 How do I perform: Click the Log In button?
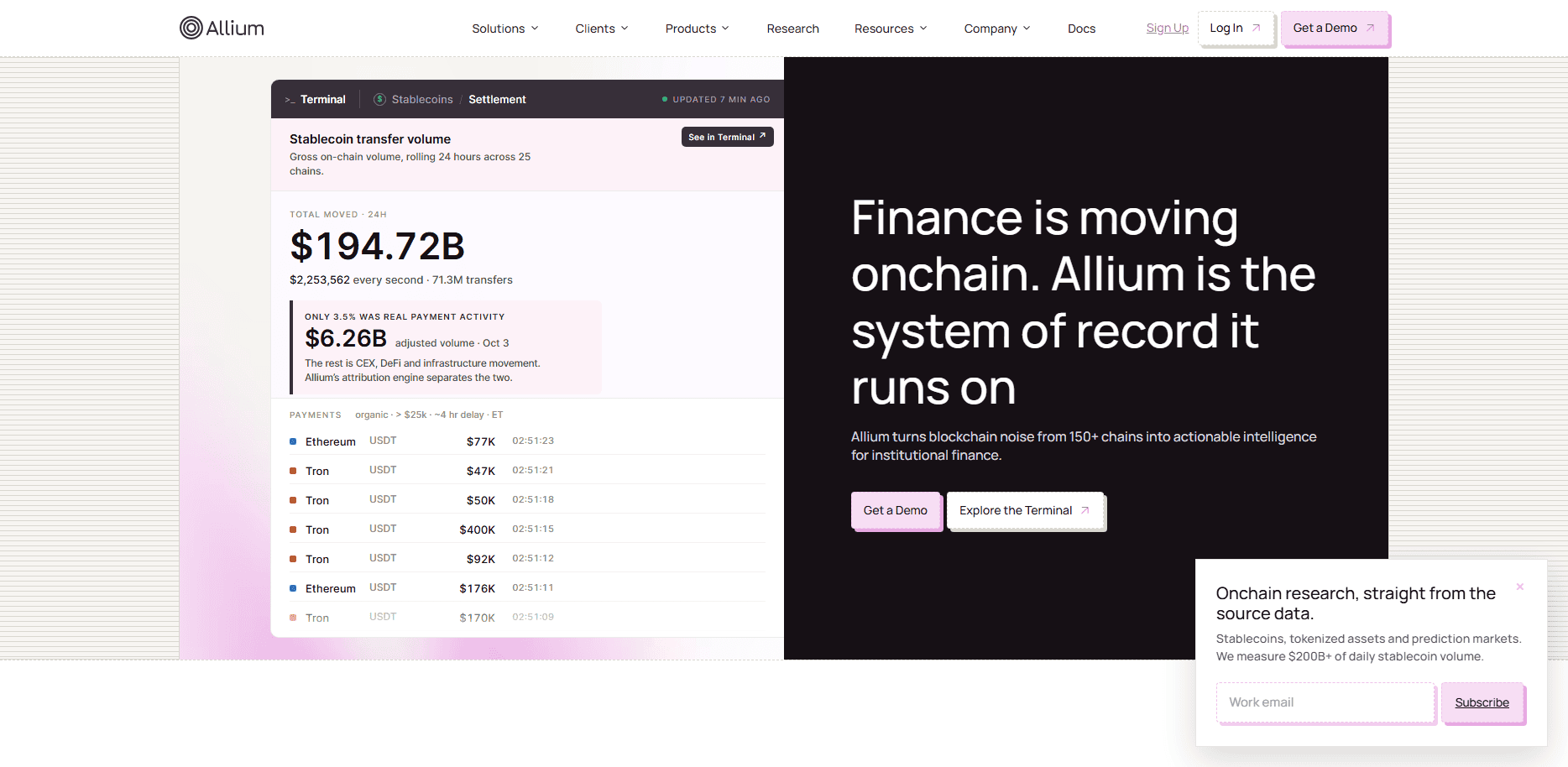click(1236, 28)
